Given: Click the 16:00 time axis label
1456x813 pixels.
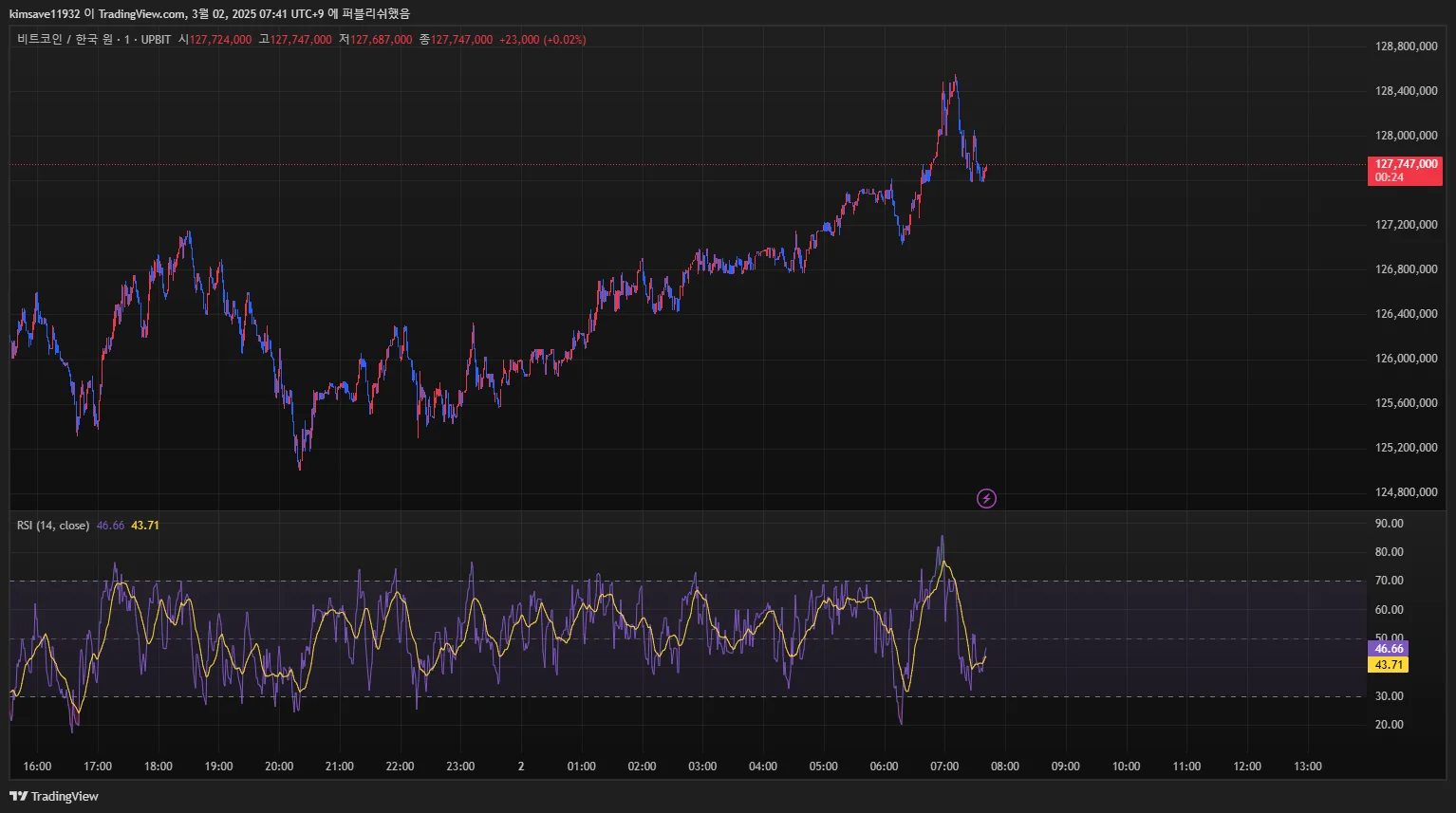Looking at the screenshot, I should point(37,767).
